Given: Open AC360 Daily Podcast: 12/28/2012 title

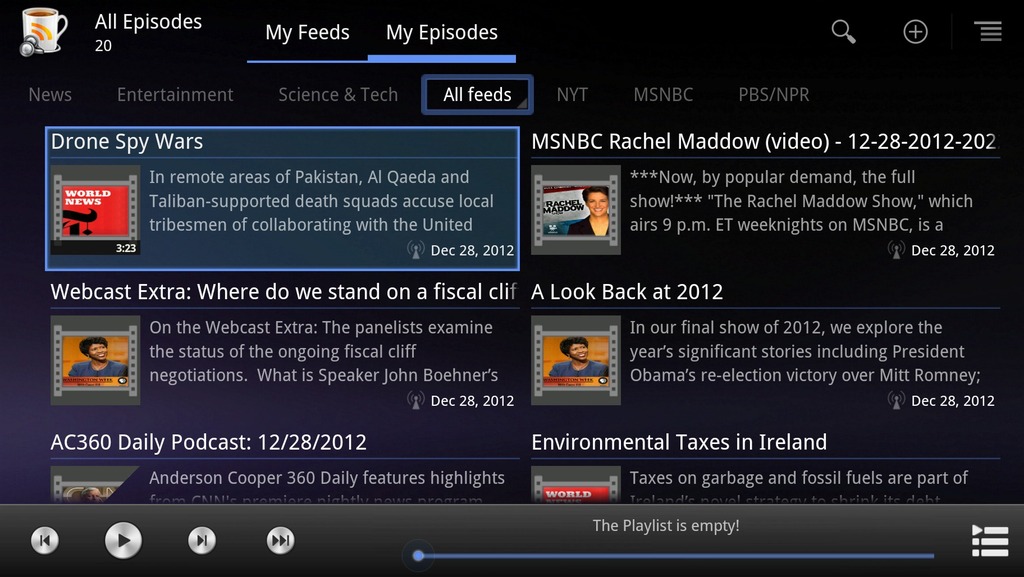Looking at the screenshot, I should tap(208, 442).
